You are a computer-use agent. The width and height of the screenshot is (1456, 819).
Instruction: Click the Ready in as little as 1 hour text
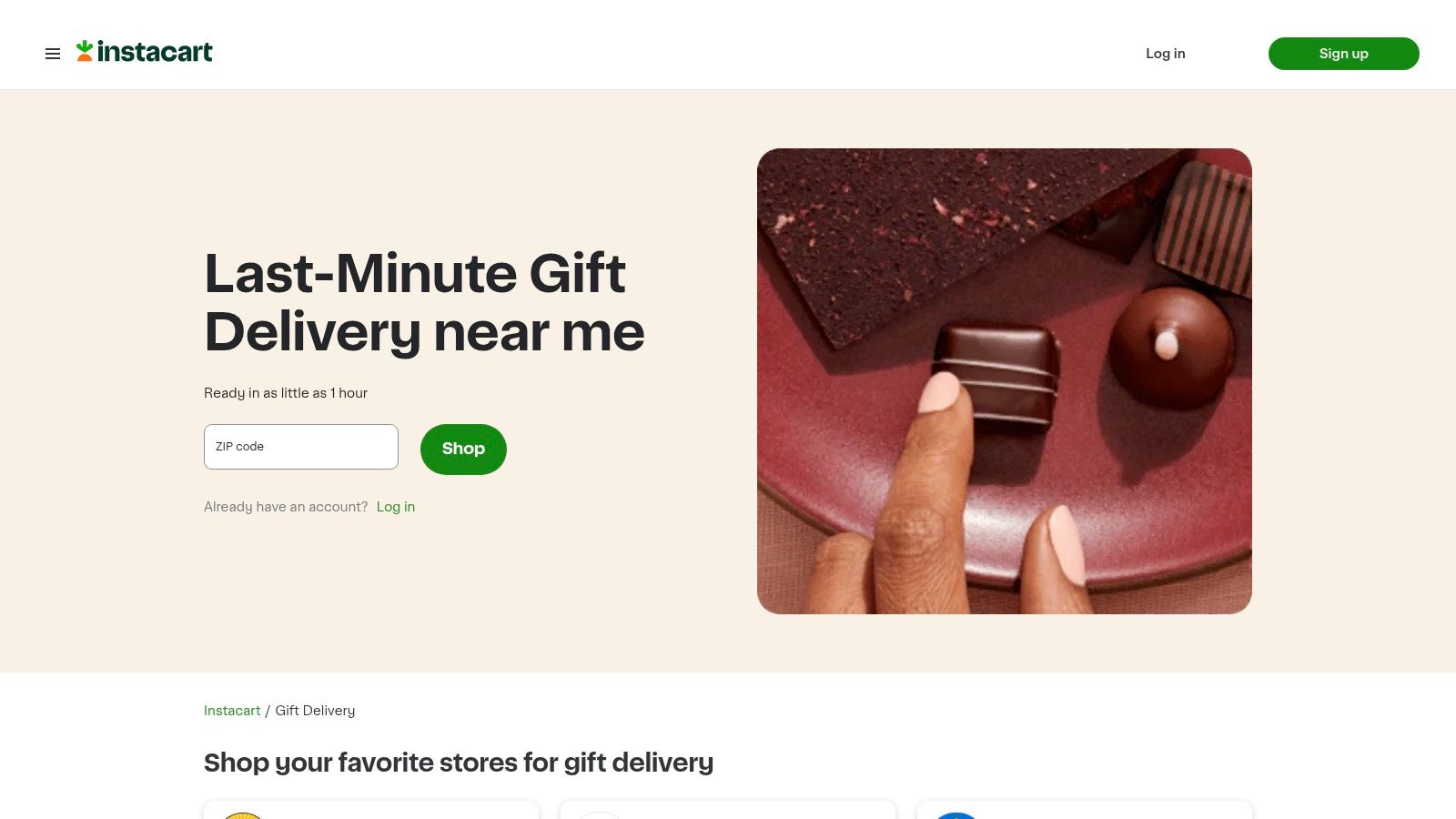285,393
